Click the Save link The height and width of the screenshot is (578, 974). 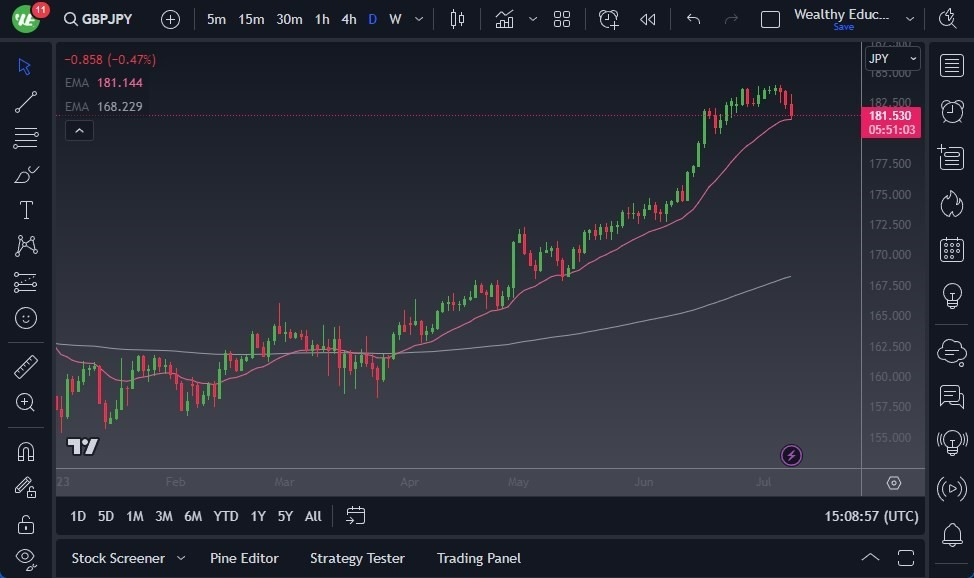[843, 28]
